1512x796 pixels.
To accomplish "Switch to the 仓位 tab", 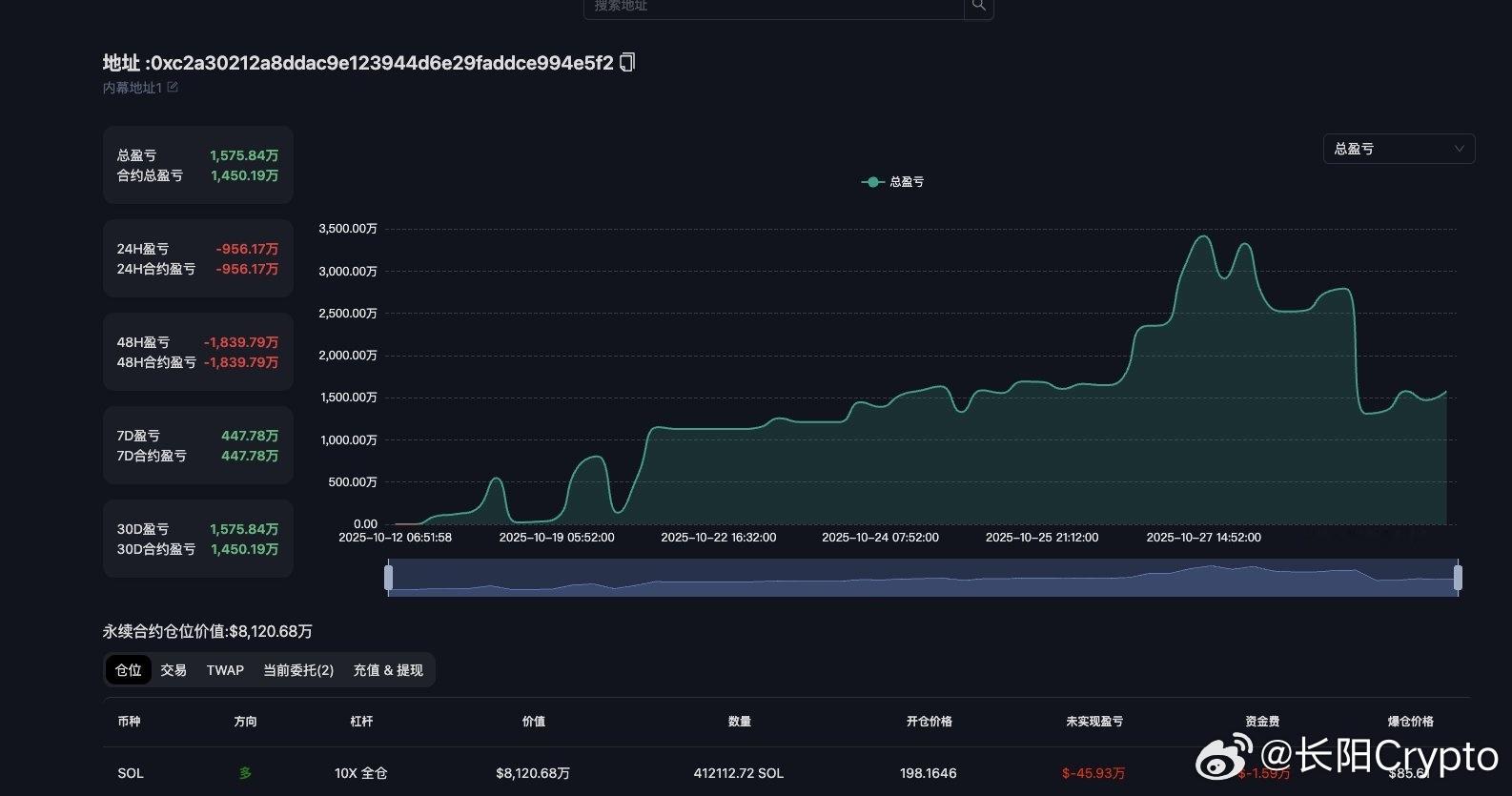I will pos(129,670).
